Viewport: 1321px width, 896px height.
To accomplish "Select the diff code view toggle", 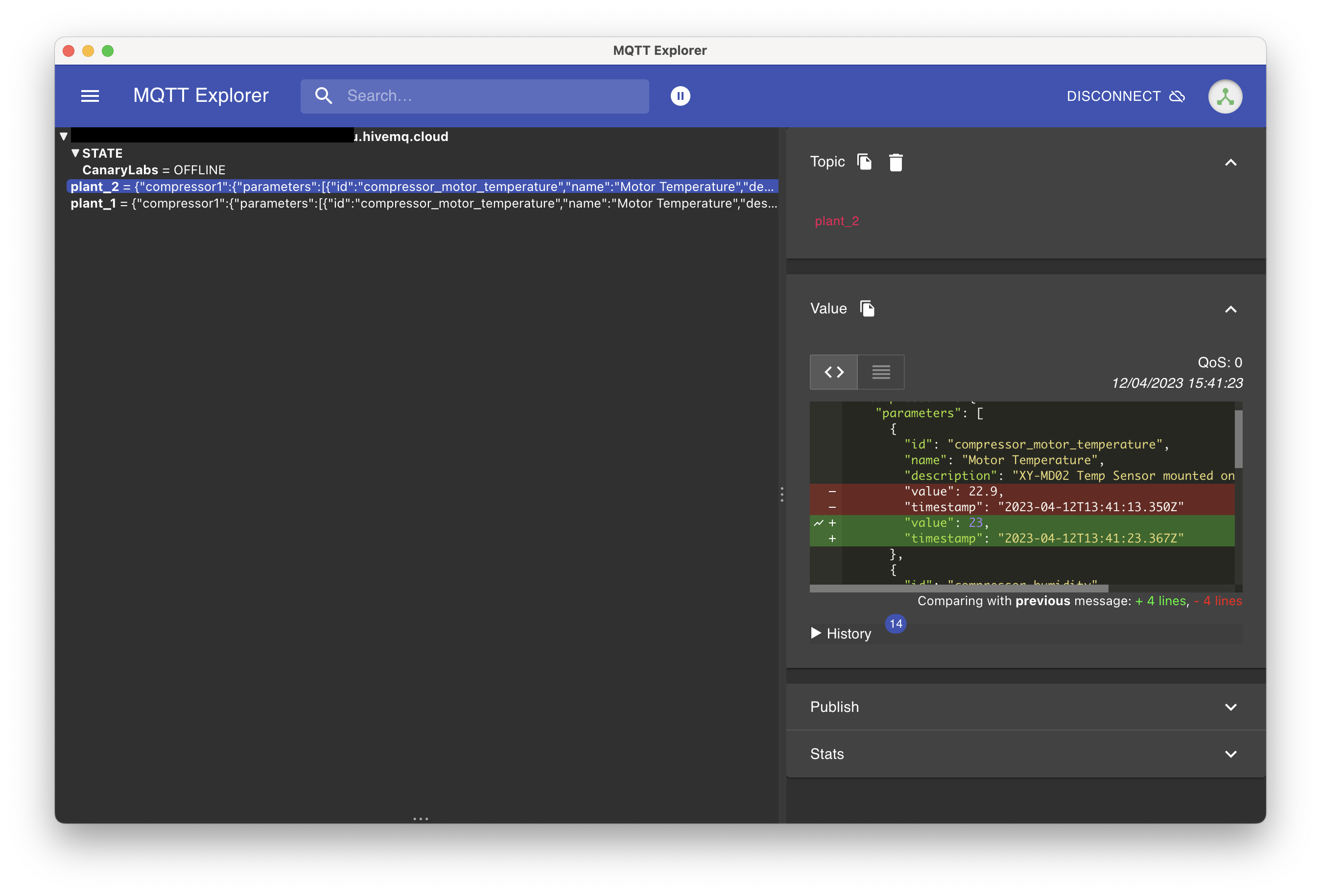I will point(833,372).
